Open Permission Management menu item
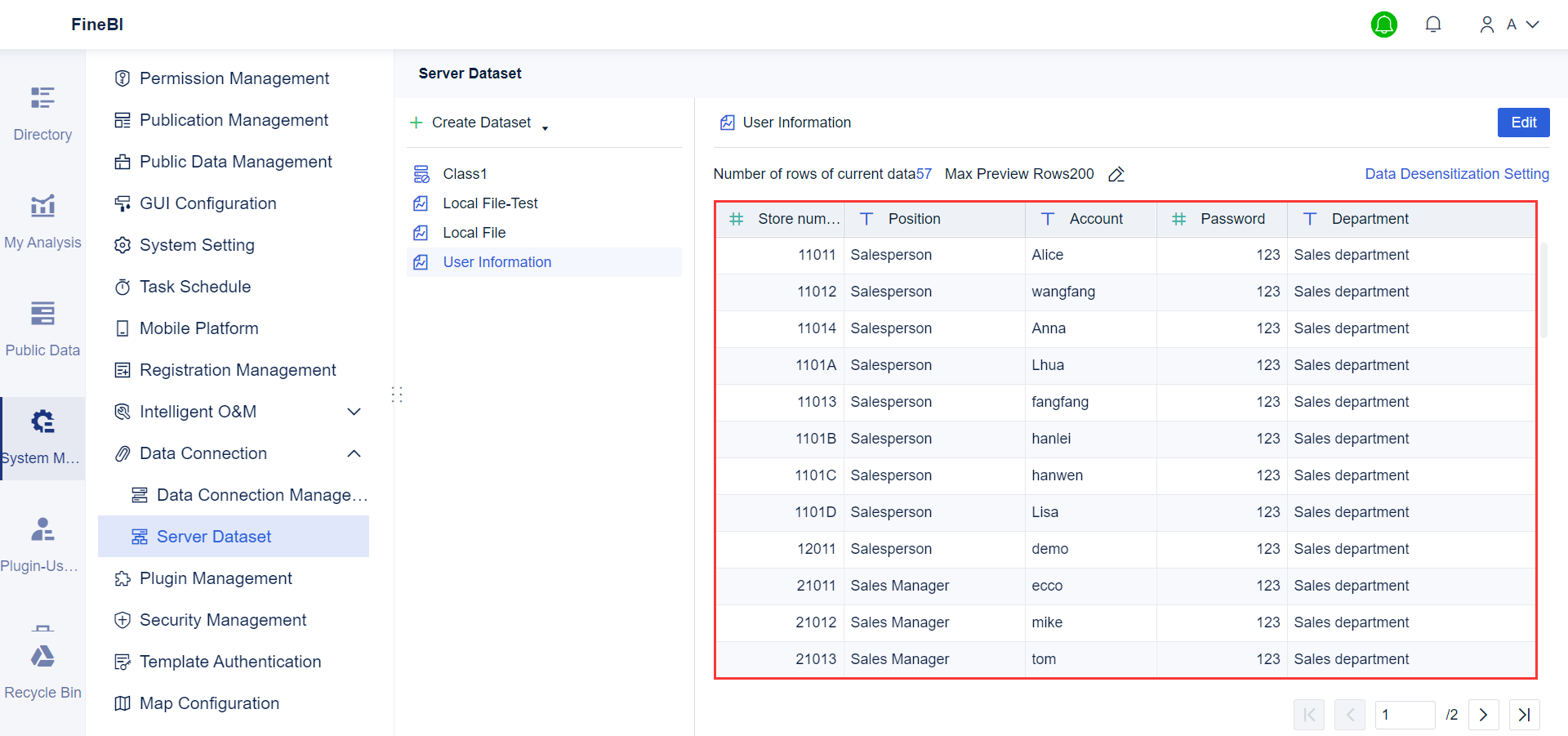Screen dimensions: 1568x736 [234, 78]
